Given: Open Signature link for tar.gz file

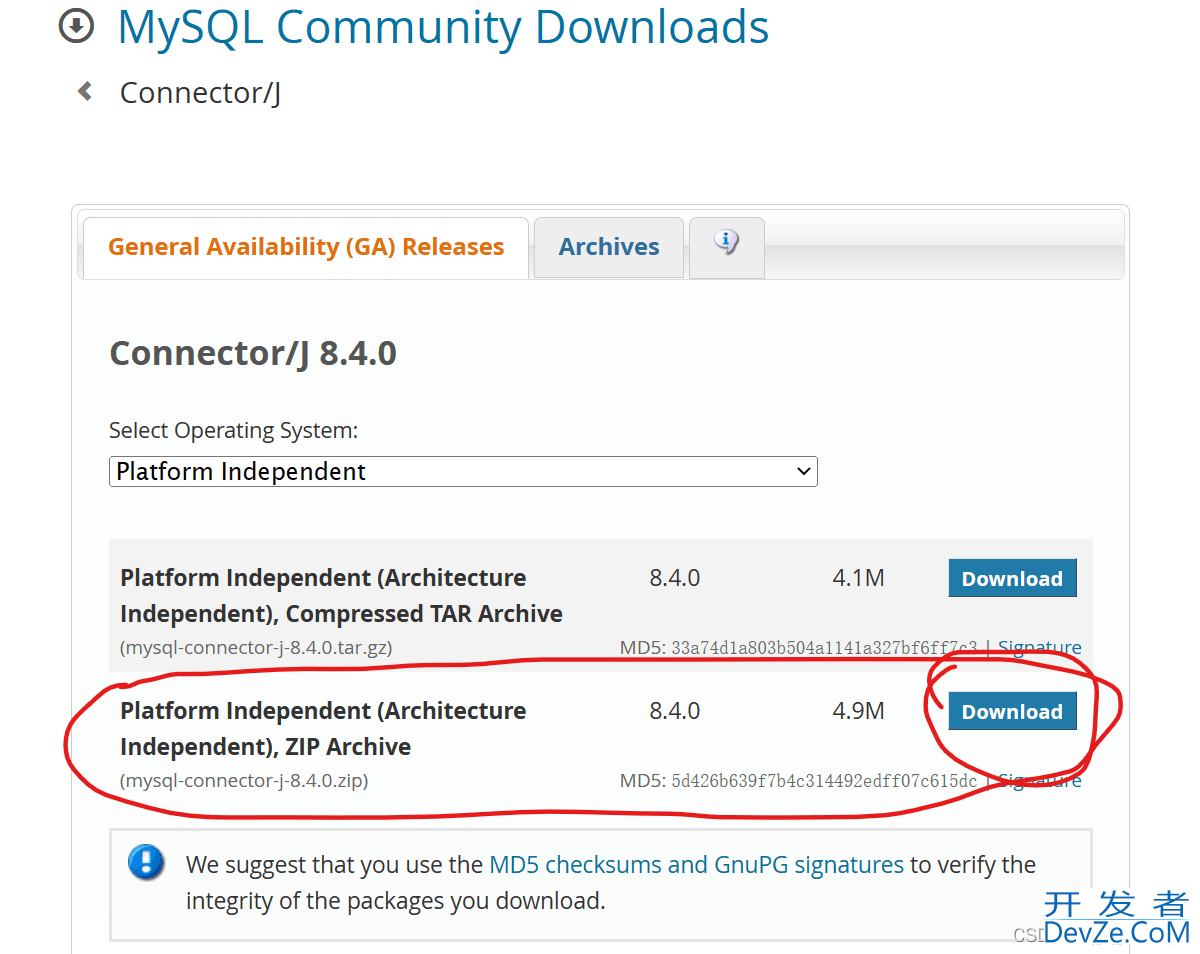Looking at the screenshot, I should pos(1040,647).
